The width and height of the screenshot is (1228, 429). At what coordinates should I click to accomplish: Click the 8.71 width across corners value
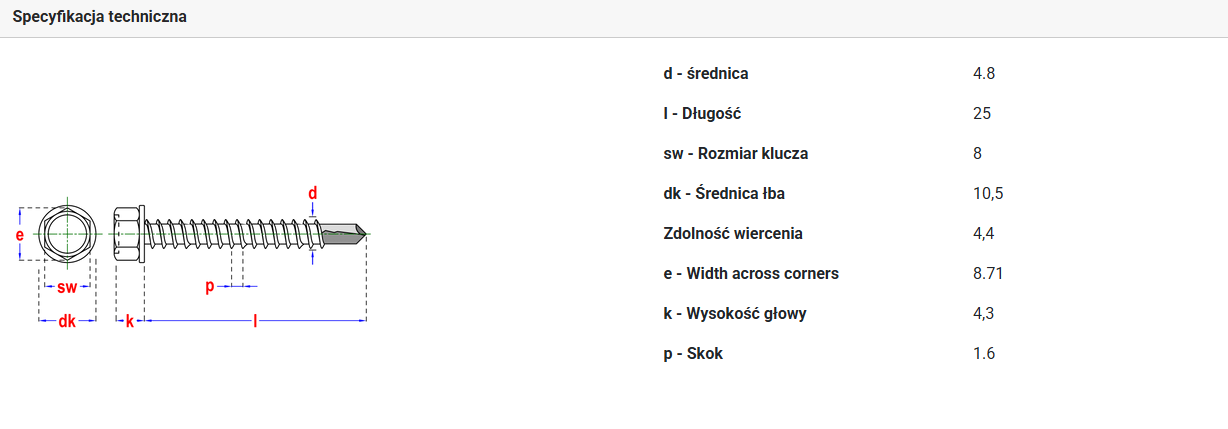point(988,274)
